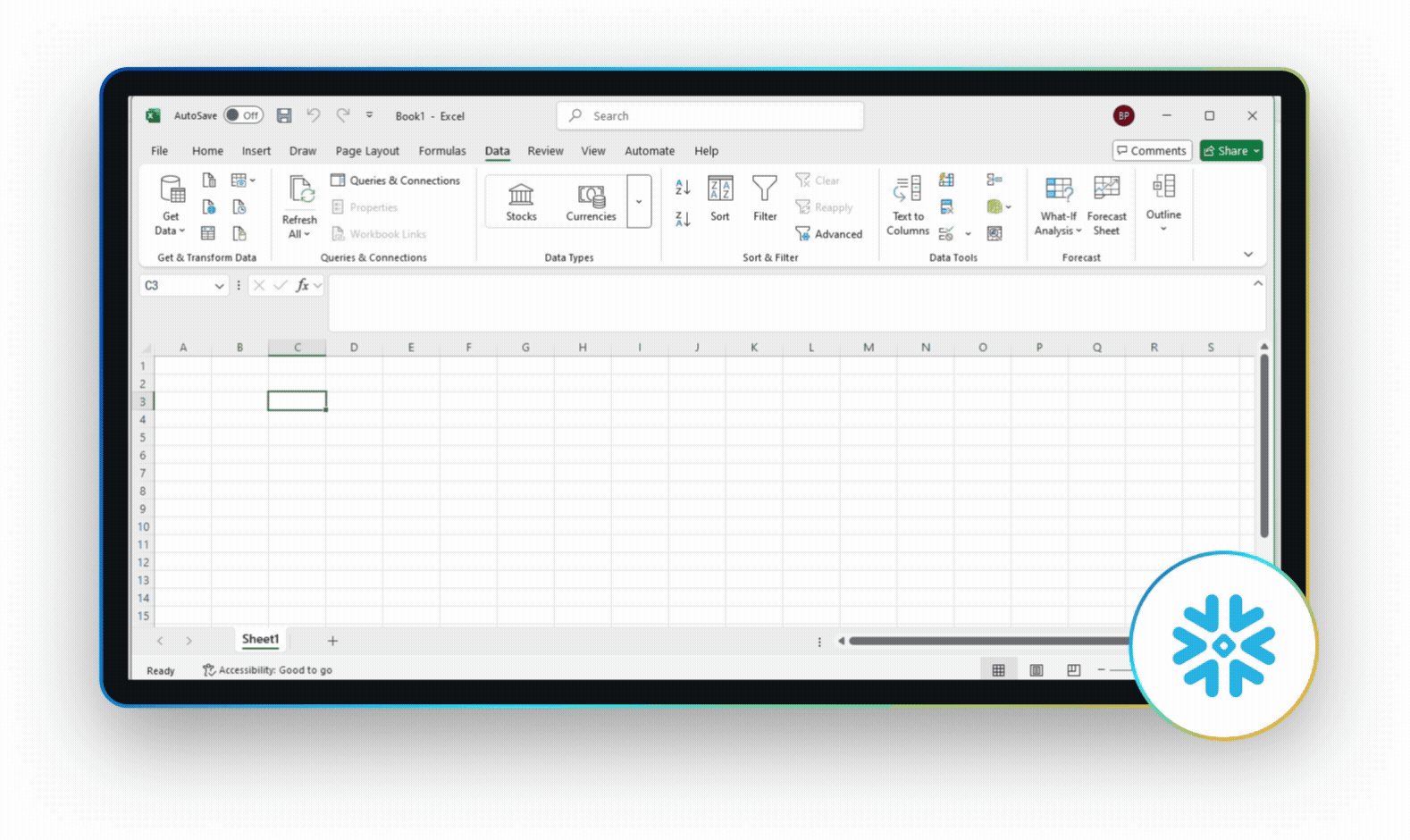Switch to the Home tab
Screen dimensions: 1410x840
click(x=207, y=151)
